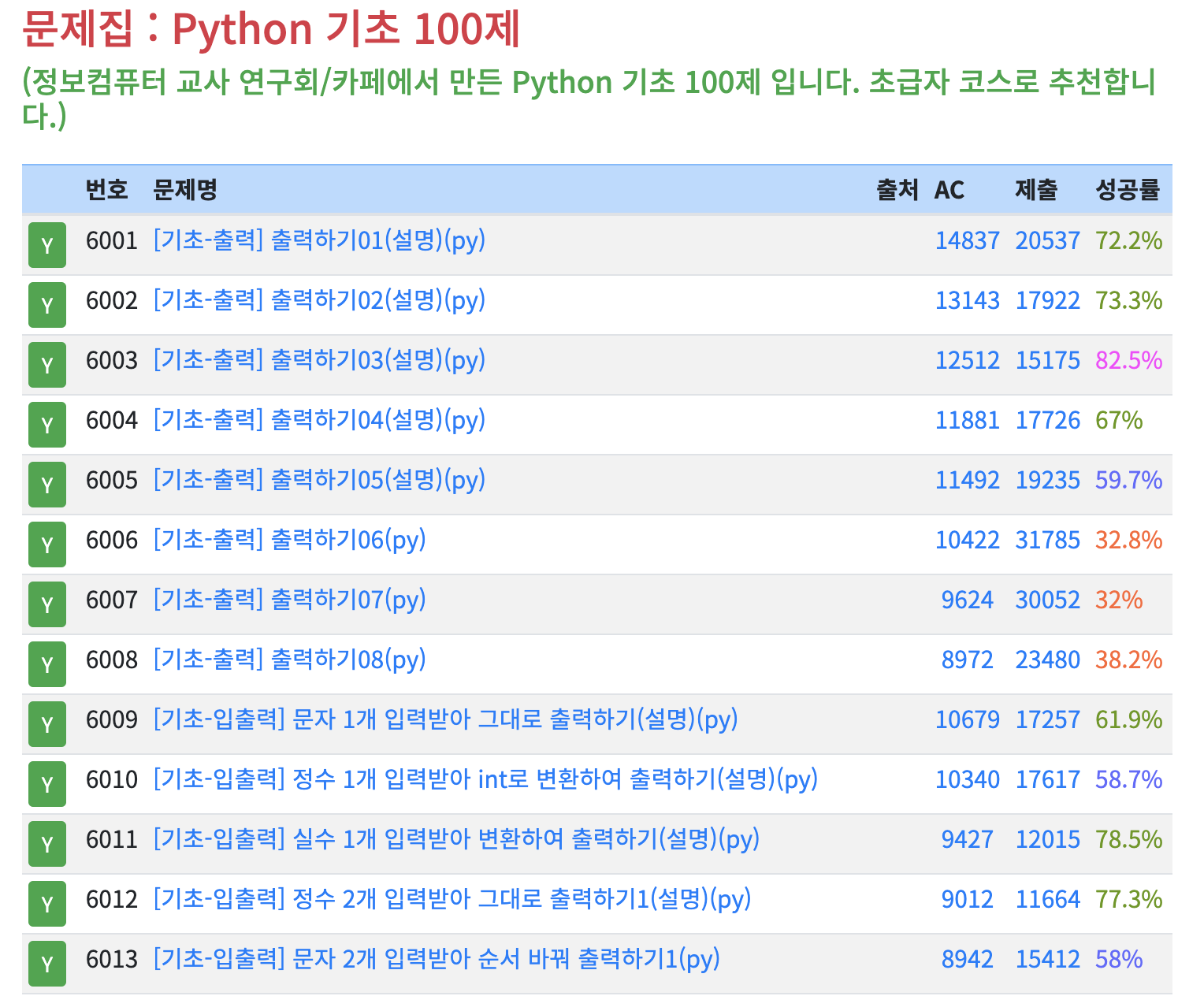The image size is (1204, 996).
Task: Click the 82.5% success rate value
Action: point(1128,360)
